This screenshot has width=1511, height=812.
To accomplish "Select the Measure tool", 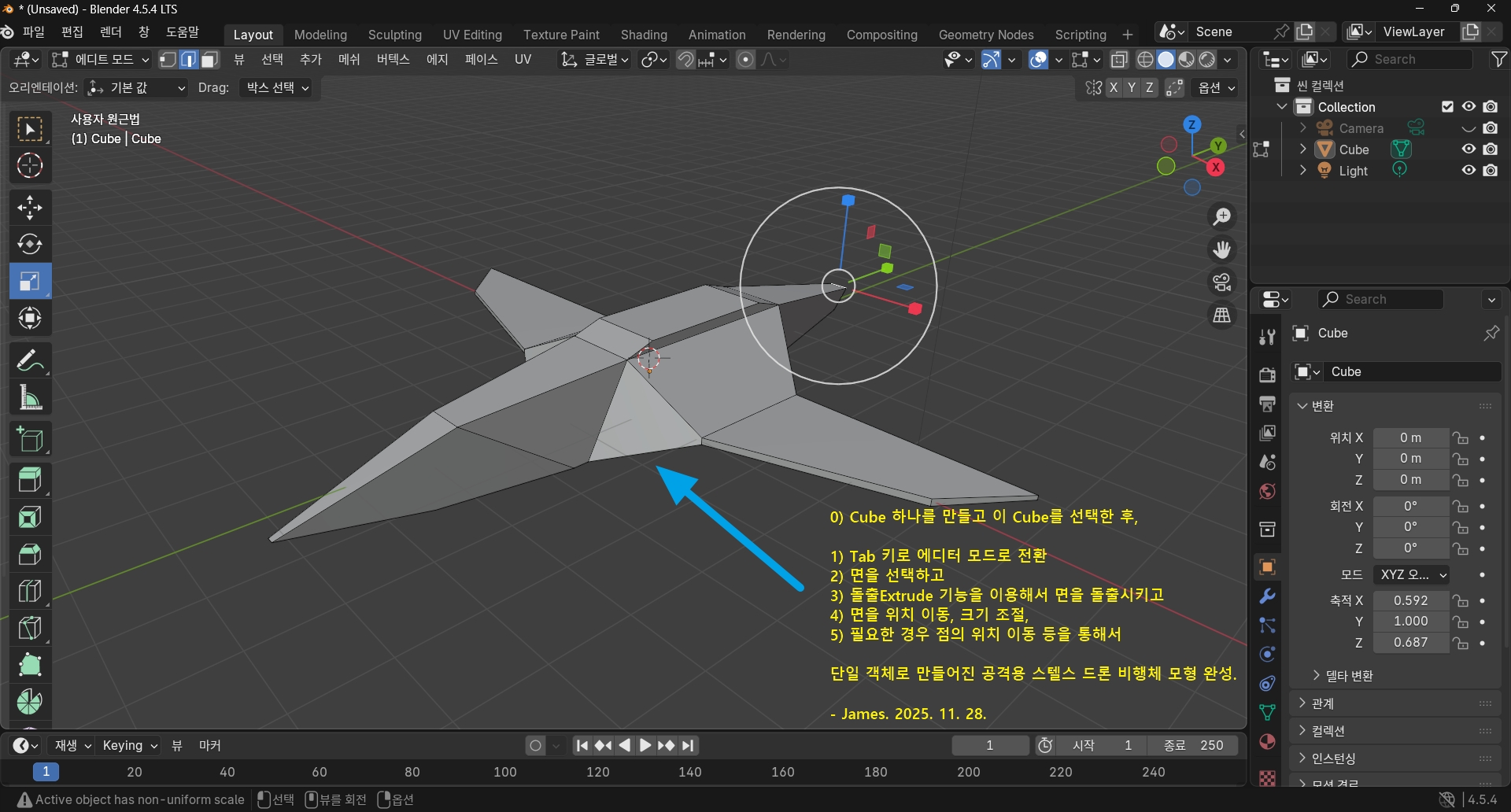I will click(x=30, y=397).
